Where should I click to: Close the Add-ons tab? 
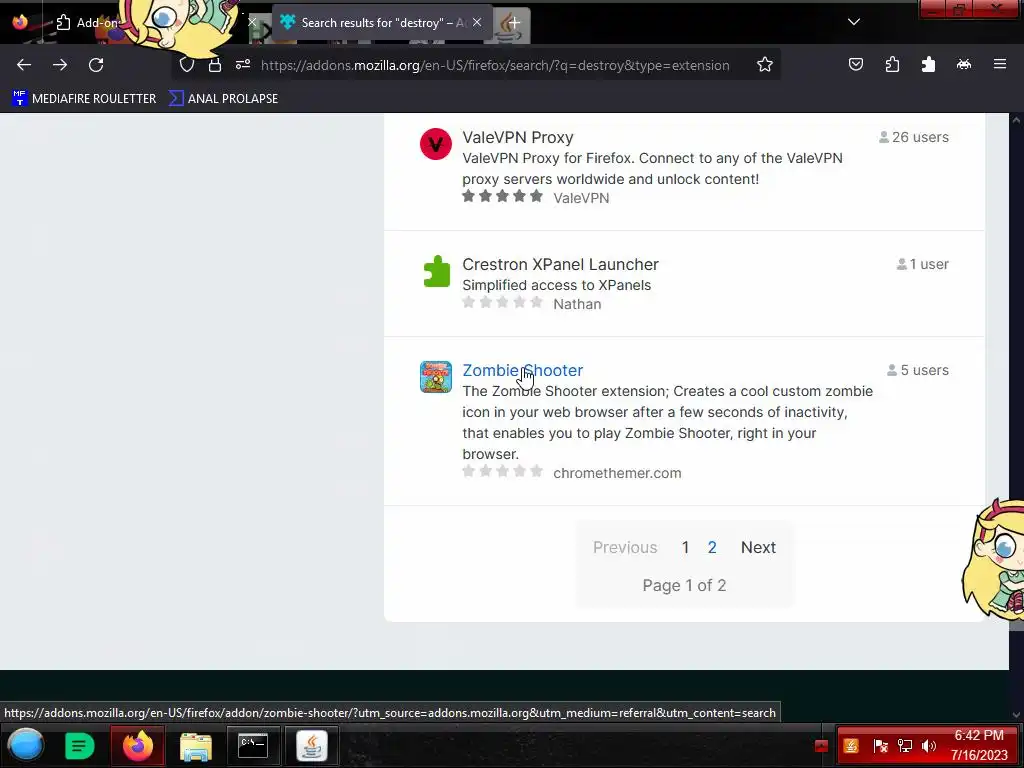(x=252, y=22)
